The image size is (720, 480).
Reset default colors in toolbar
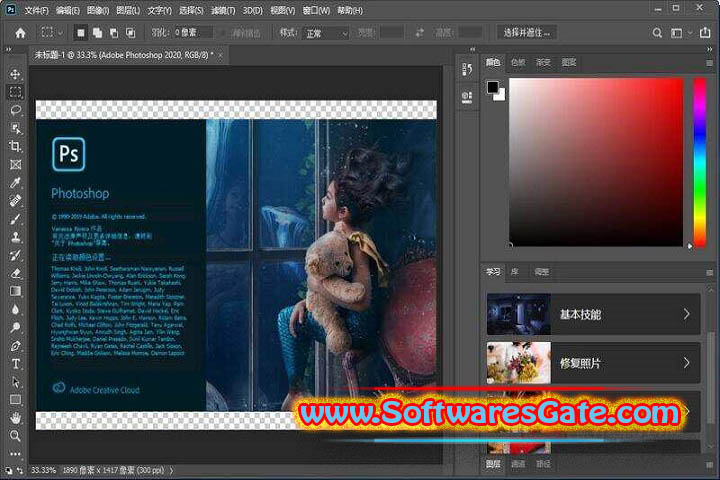point(9,470)
